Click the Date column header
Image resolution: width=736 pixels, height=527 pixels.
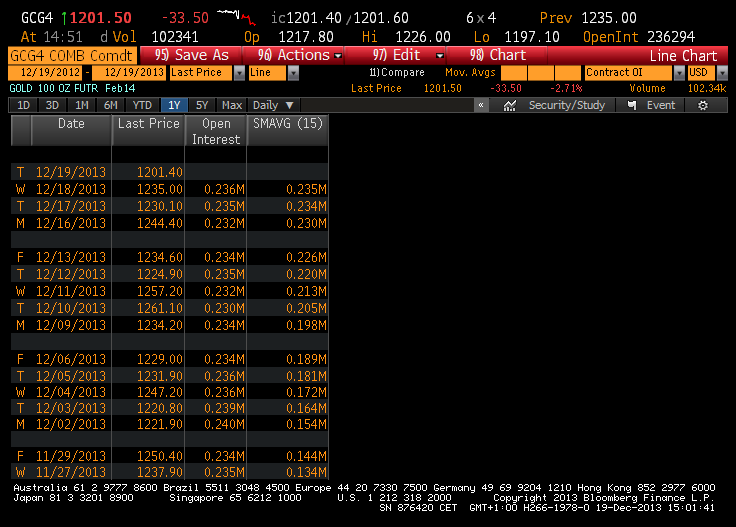(x=71, y=130)
